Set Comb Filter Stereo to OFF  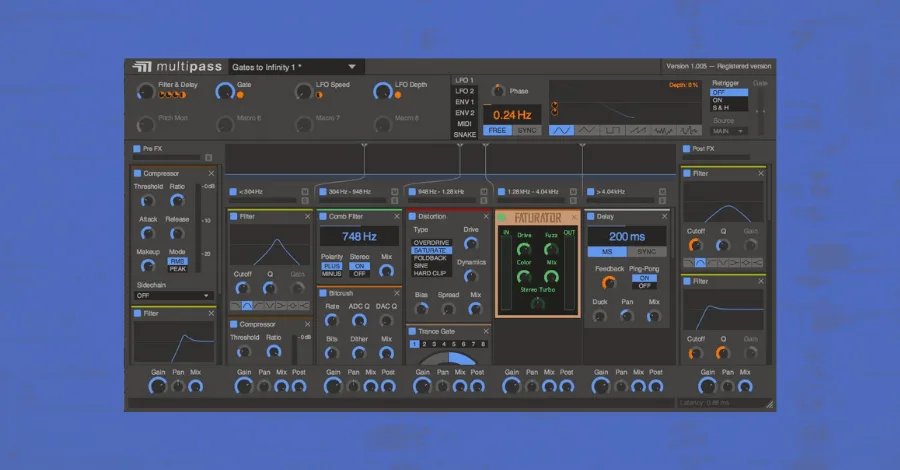pyautogui.click(x=359, y=274)
